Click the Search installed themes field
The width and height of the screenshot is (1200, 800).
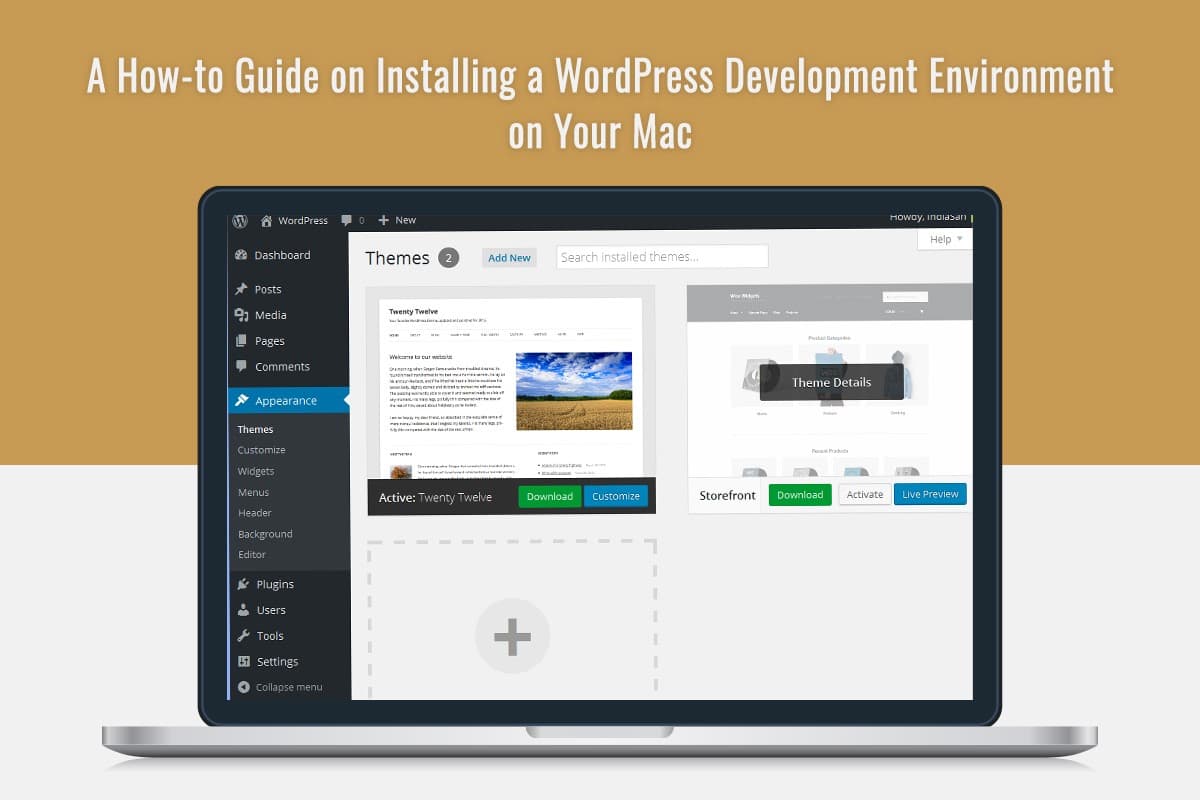pos(663,256)
